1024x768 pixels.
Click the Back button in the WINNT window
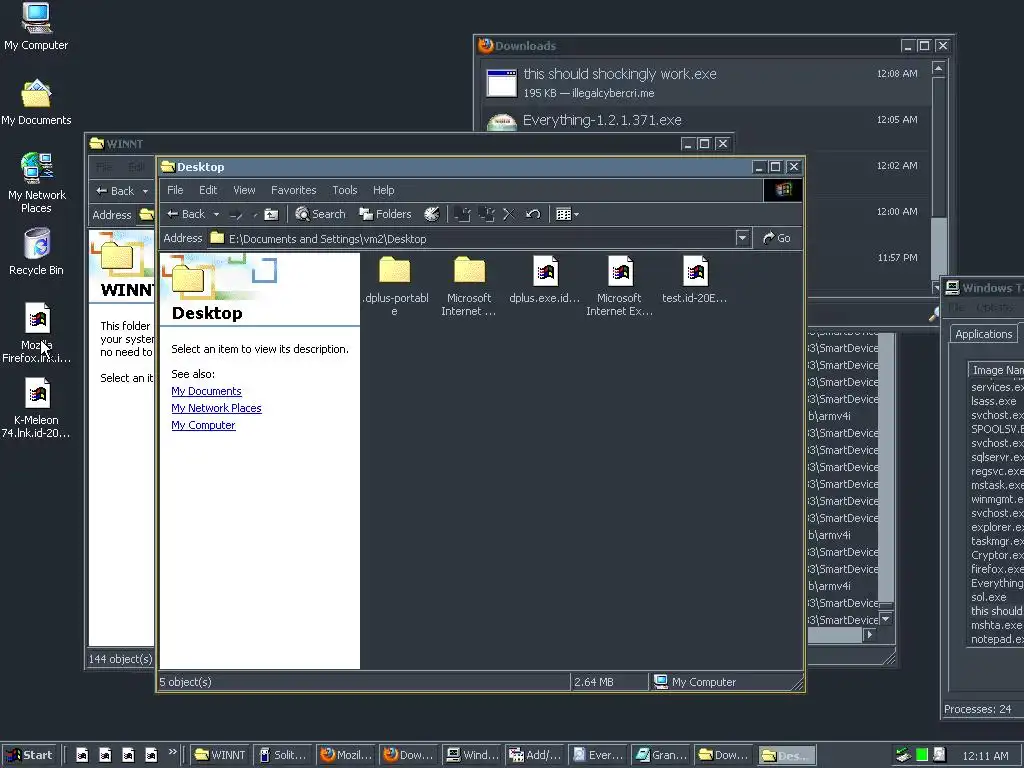(115, 191)
